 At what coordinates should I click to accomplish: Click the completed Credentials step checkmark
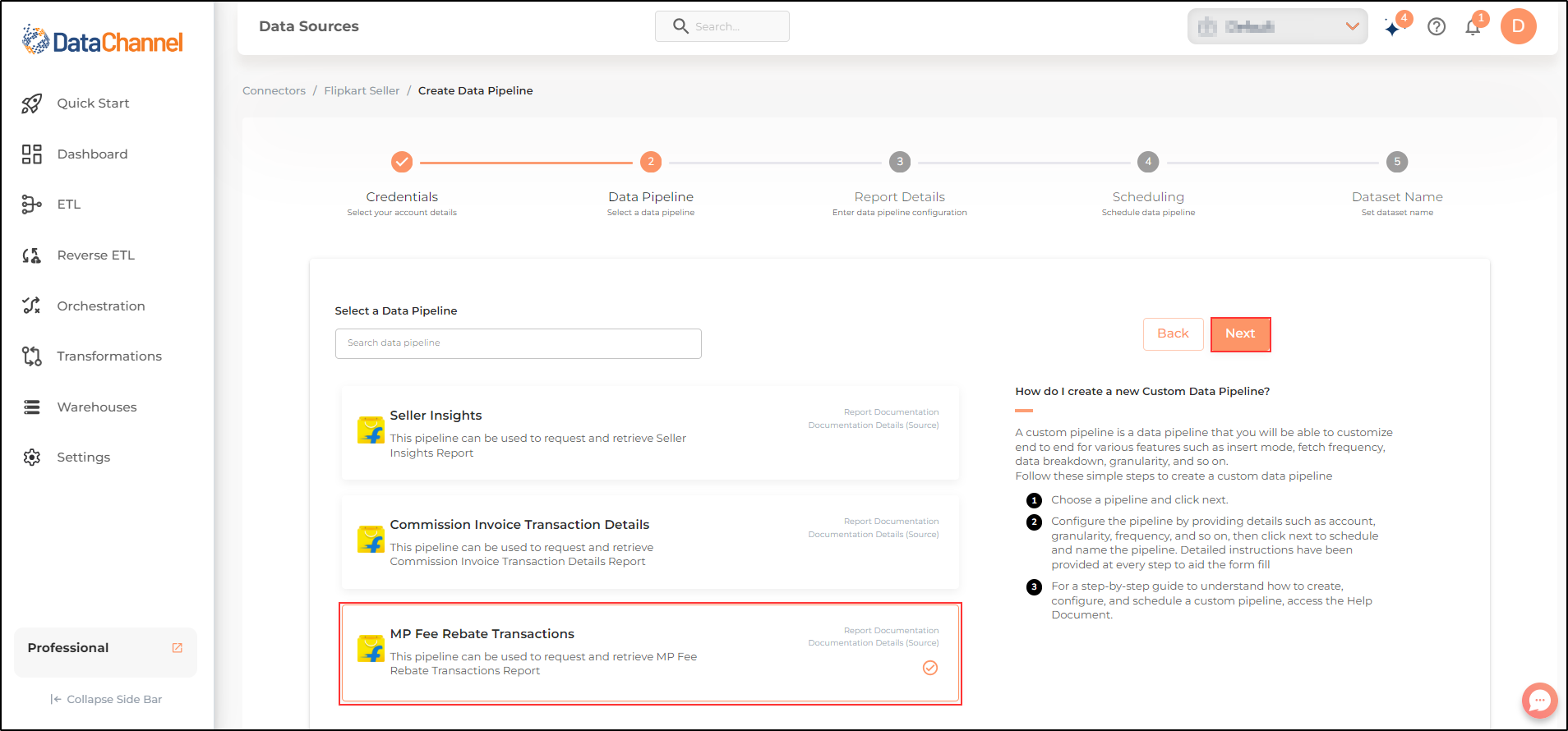[x=402, y=162]
